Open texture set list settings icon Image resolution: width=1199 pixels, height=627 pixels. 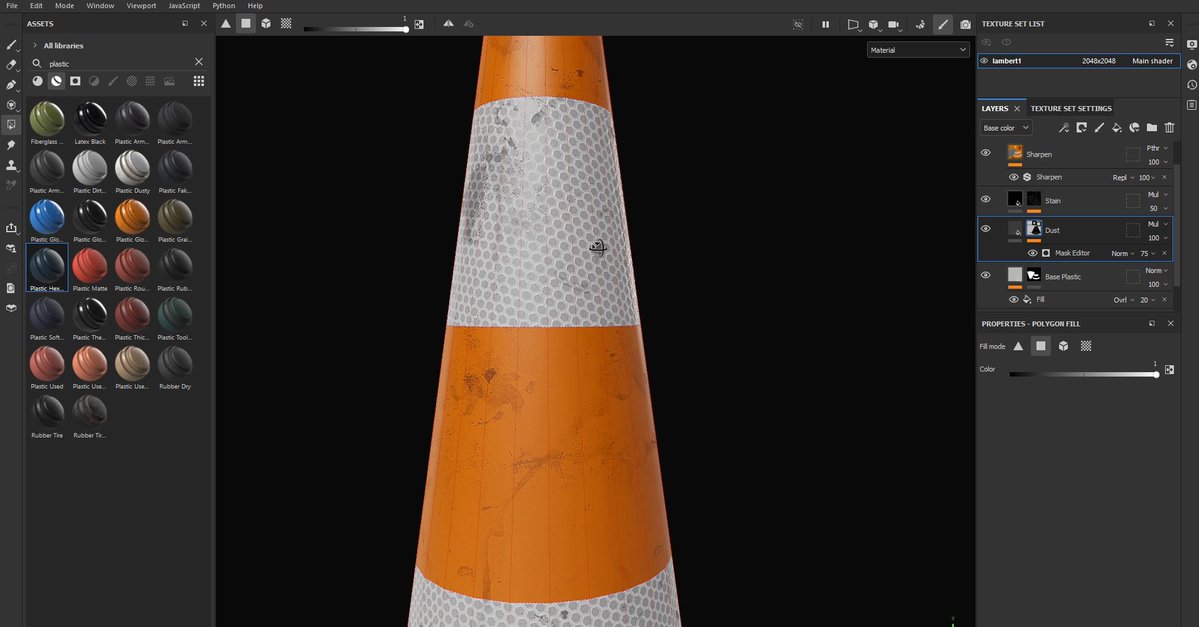(x=1169, y=42)
